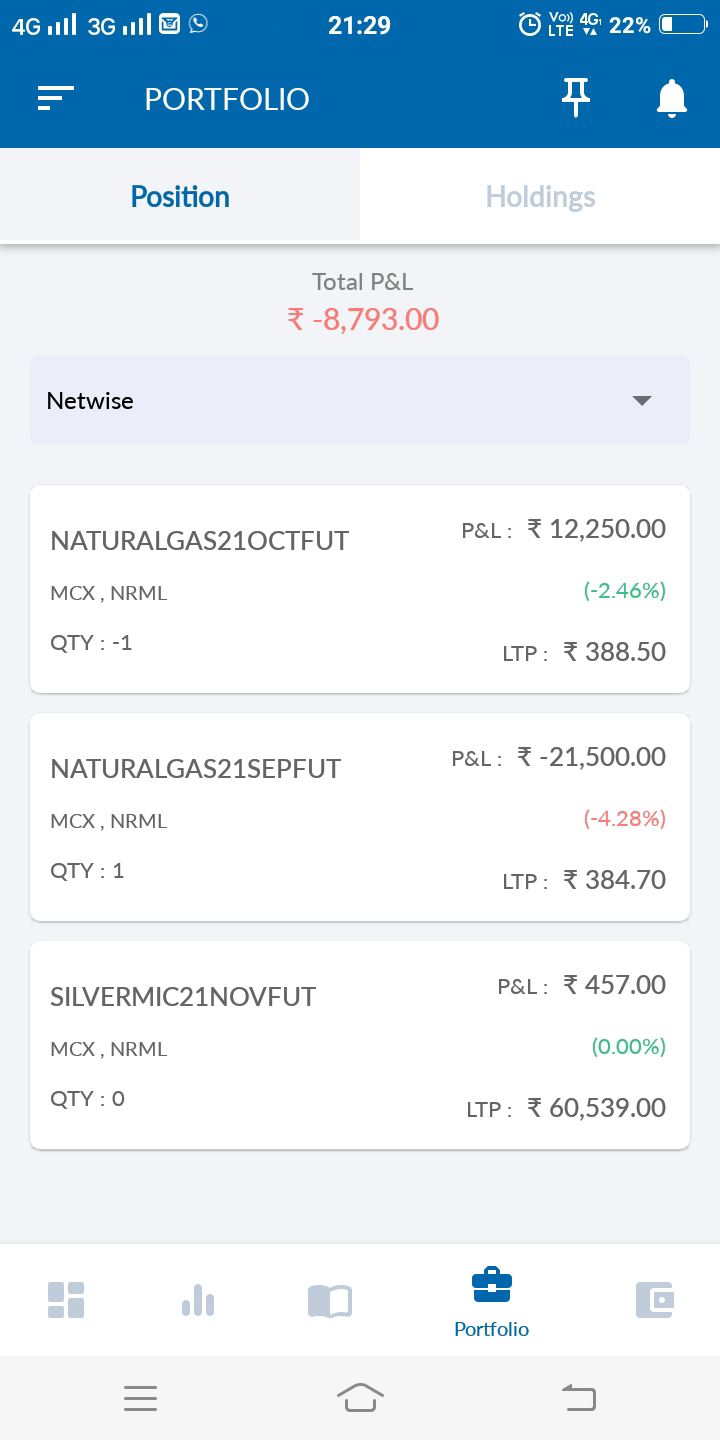Open SILVERMIC21NOVFUT position card
Viewport: 720px width, 1440px height.
[x=360, y=1045]
